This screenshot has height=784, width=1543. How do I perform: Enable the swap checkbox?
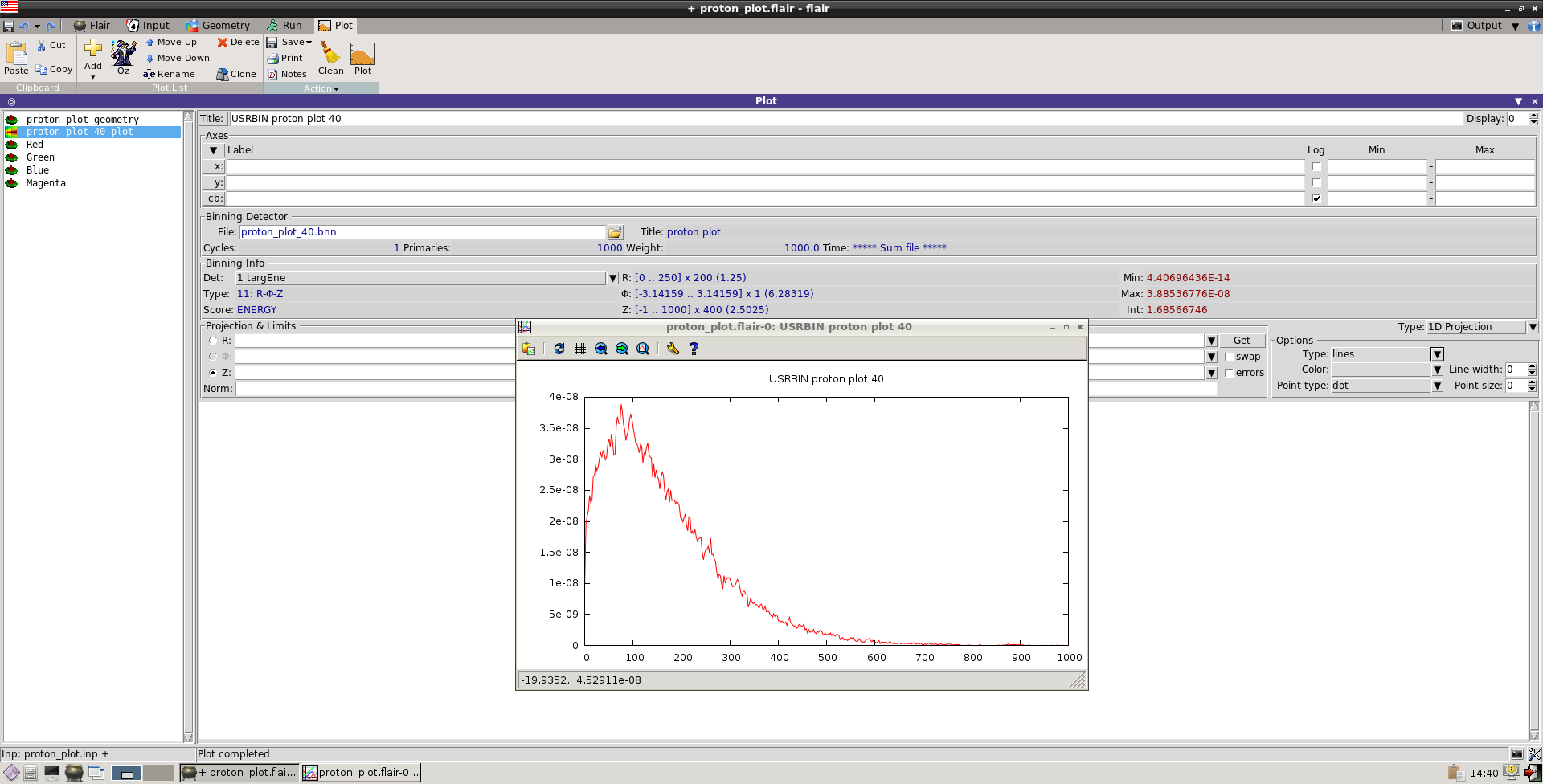click(1229, 357)
